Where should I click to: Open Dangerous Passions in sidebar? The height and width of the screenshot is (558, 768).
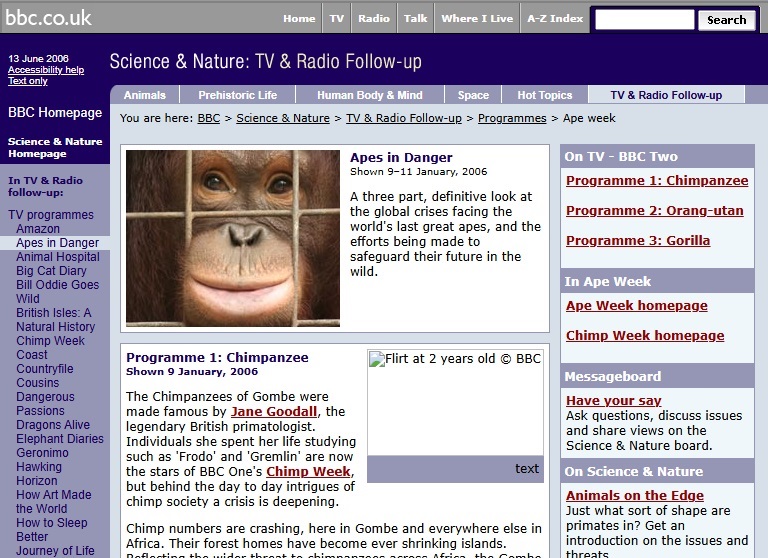click(45, 404)
